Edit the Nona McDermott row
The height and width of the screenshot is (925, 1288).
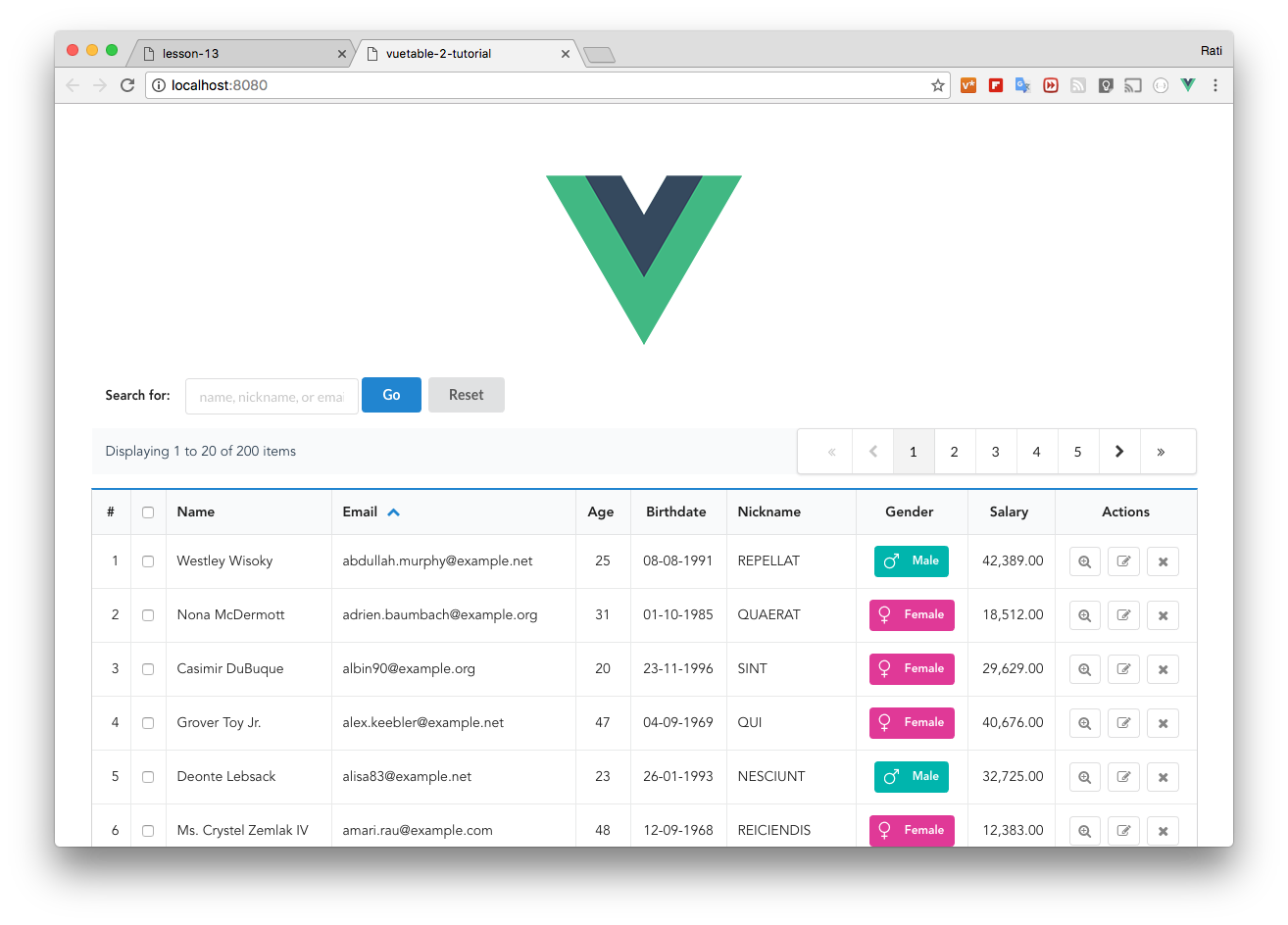click(1123, 615)
